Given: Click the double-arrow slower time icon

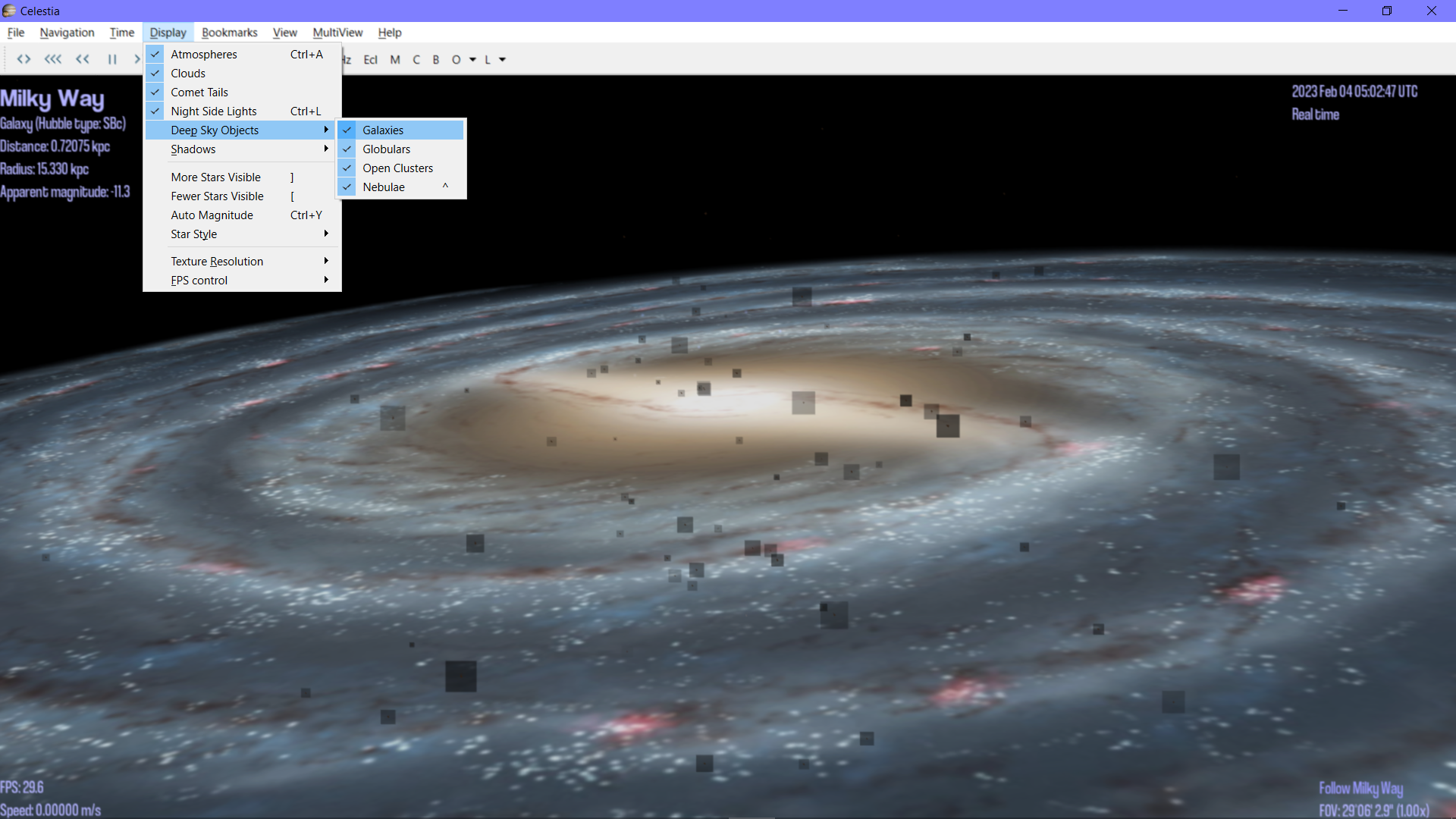Looking at the screenshot, I should point(82,59).
